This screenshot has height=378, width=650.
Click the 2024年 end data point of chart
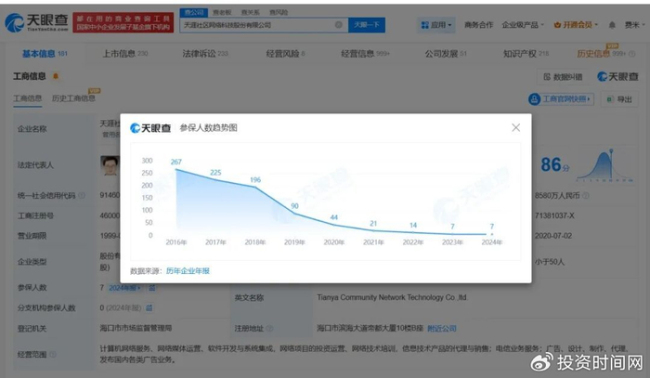point(492,234)
